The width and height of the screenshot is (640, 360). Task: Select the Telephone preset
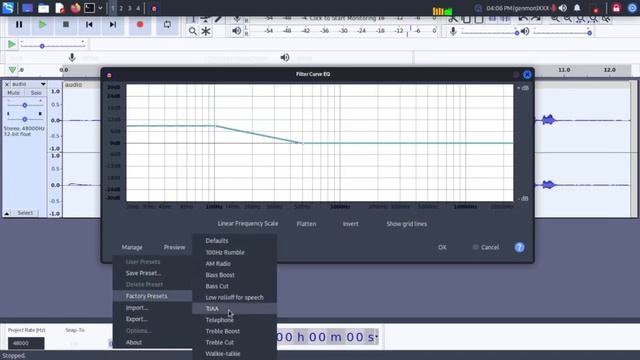[x=234, y=320]
